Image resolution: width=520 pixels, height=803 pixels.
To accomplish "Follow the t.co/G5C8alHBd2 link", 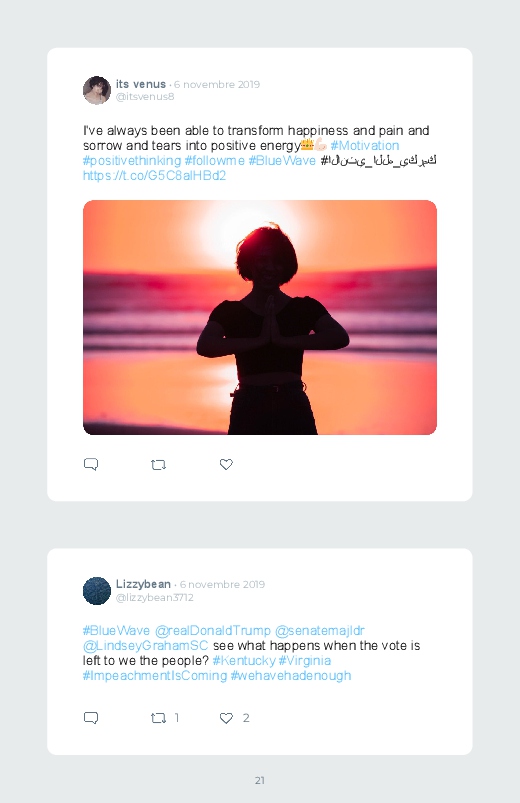I will pyautogui.click(x=154, y=176).
